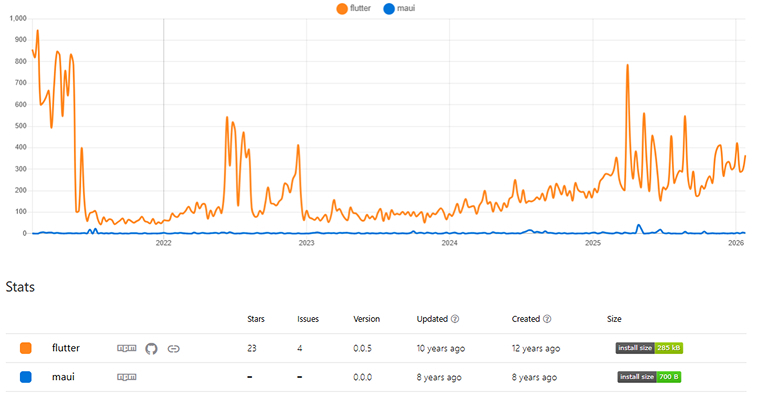The image size is (760, 395).
Task: Click the orange flutter color swatch in Stats
Action: tap(26, 348)
